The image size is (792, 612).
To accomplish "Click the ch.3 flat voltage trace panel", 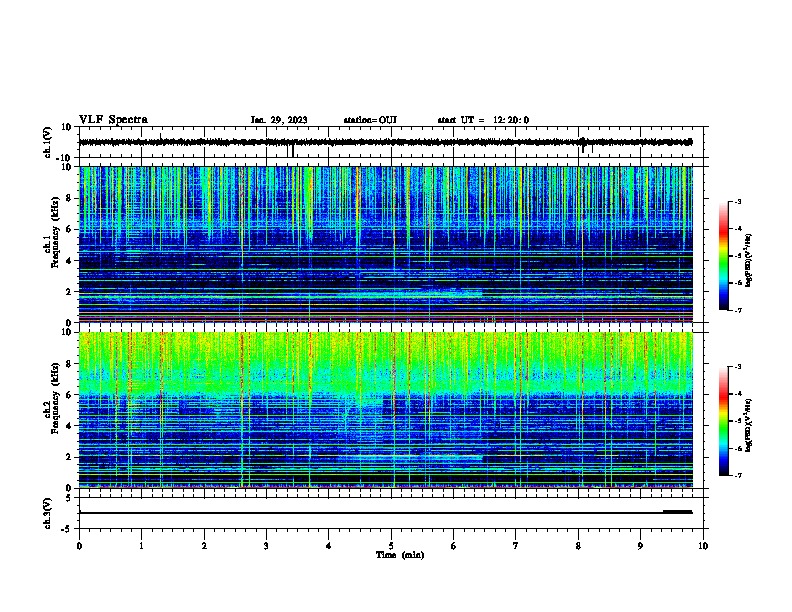I will (x=393, y=513).
